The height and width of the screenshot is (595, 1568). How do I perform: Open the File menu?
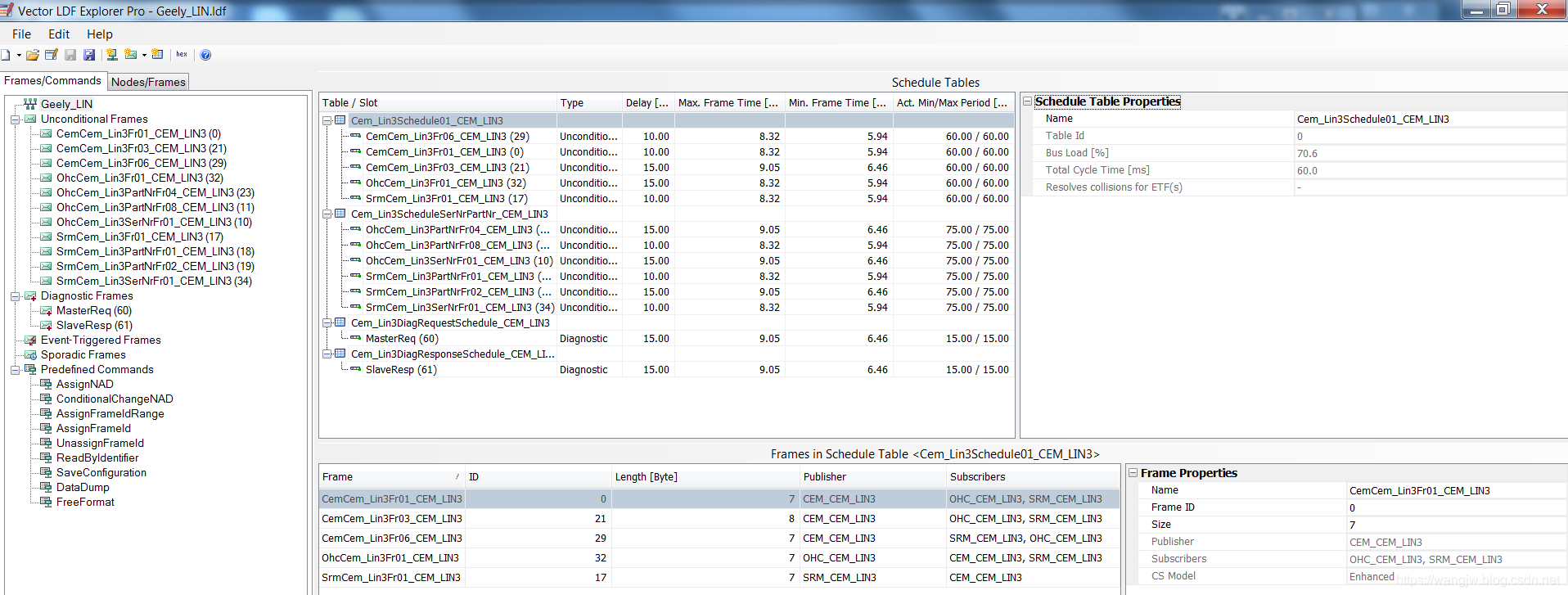pos(21,34)
